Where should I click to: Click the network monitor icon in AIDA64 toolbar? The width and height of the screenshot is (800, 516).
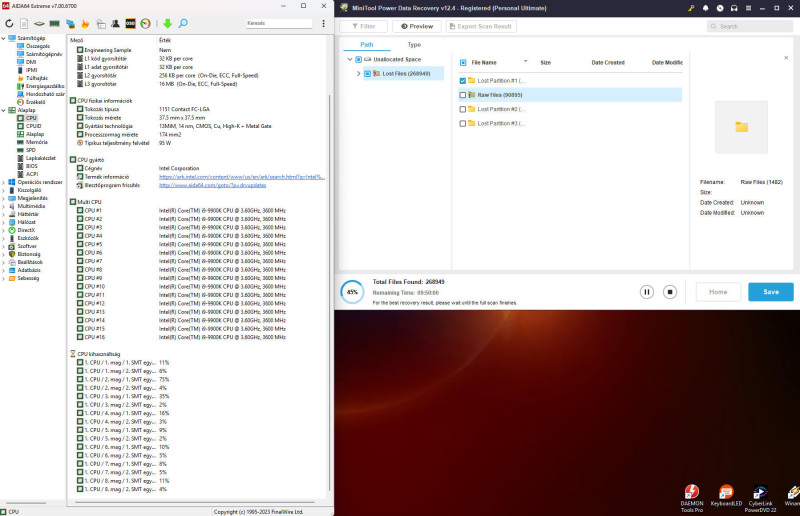point(70,23)
